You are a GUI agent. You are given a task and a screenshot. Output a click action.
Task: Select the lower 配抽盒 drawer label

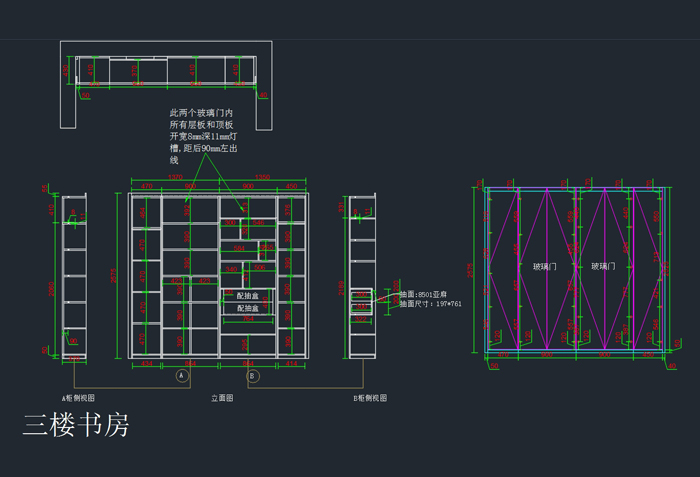coord(248,309)
